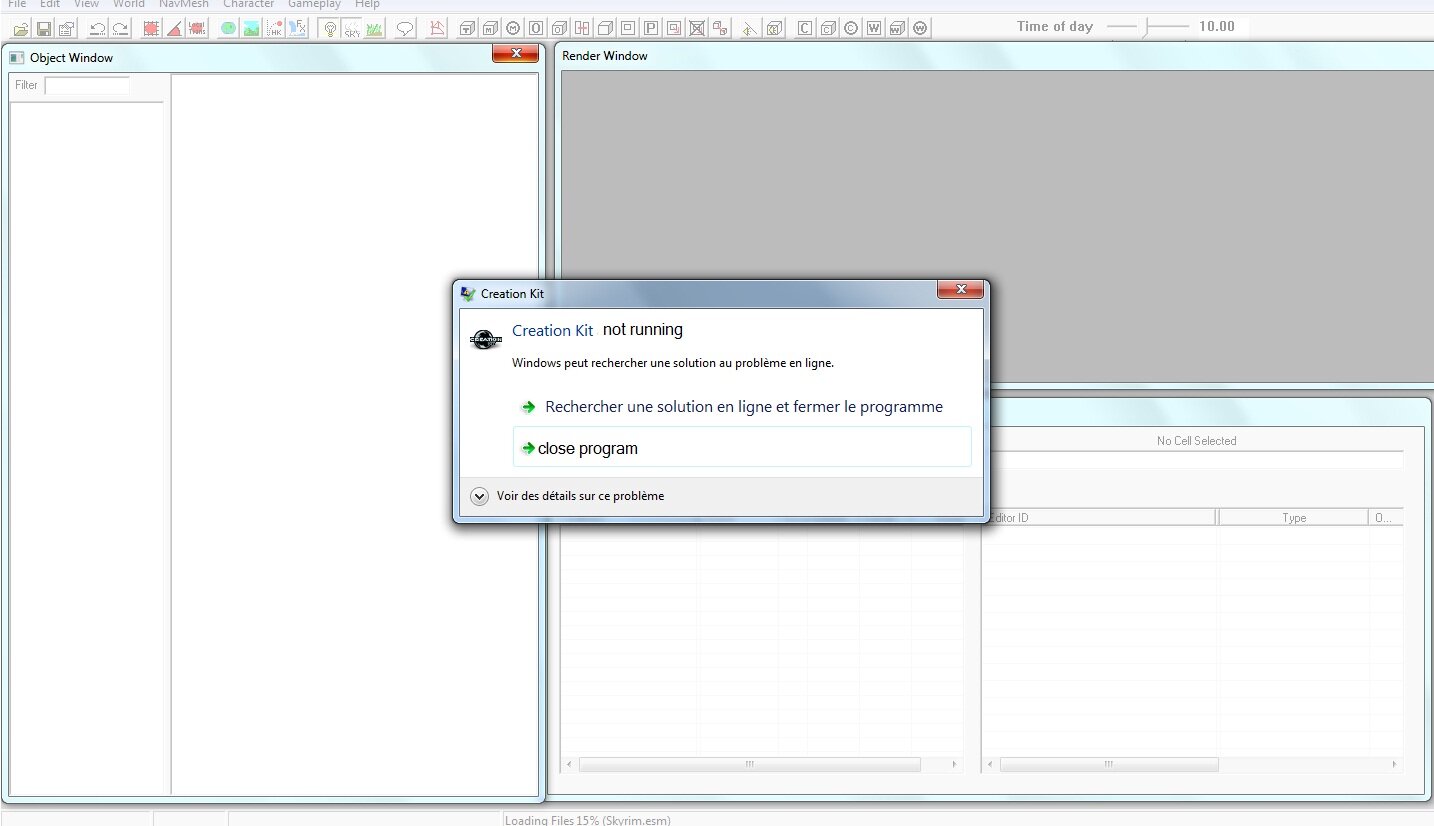
Task: Click the circle icon labeled W
Action: tap(920, 28)
